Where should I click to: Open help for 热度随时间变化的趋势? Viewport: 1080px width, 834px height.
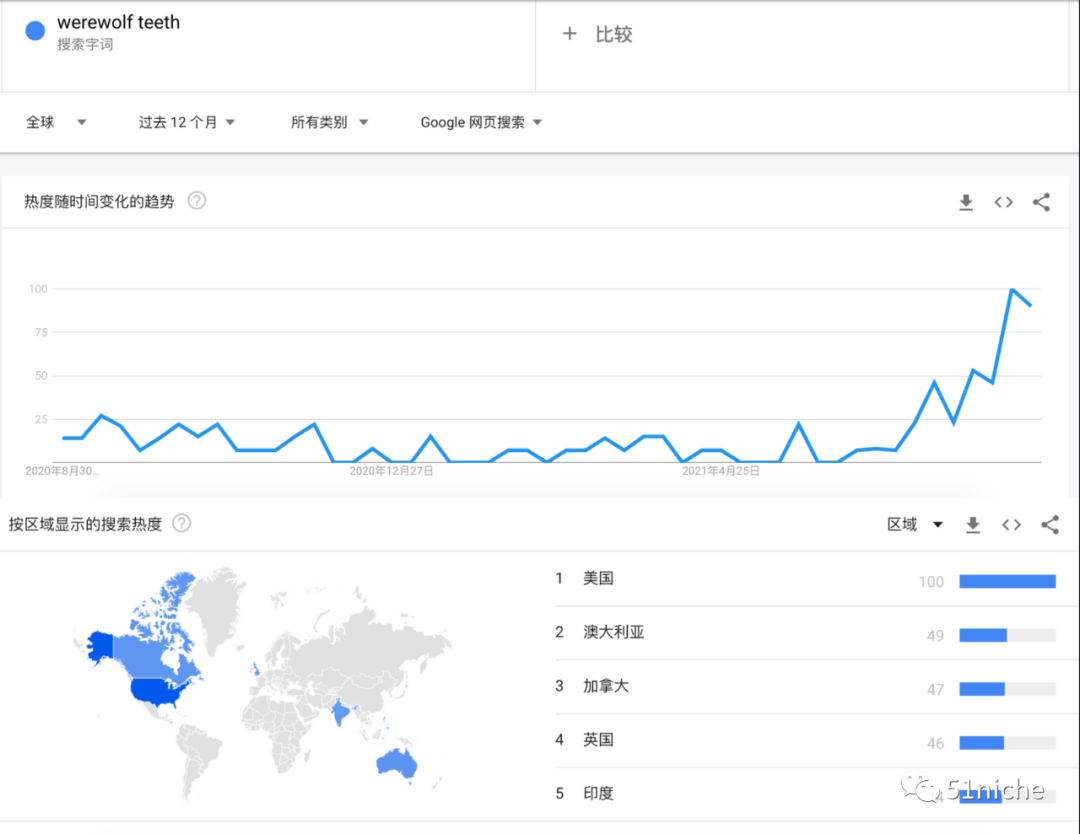point(197,201)
